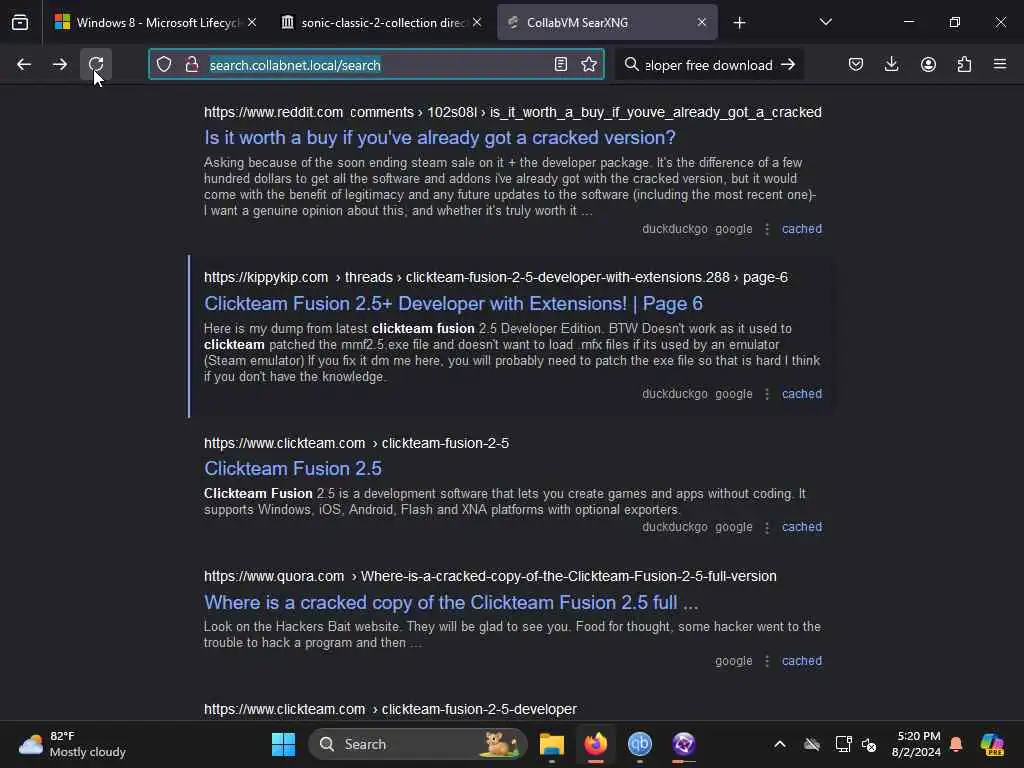Open the extensions panel
The width and height of the screenshot is (1024, 768).
coord(964,65)
